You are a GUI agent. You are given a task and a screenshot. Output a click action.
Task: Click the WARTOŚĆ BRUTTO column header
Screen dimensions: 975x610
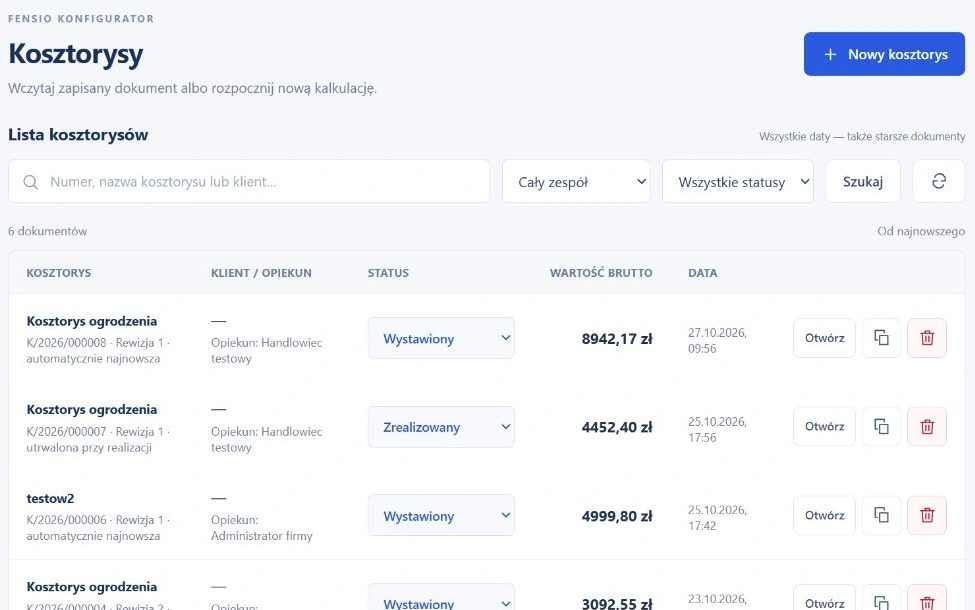[601, 273]
